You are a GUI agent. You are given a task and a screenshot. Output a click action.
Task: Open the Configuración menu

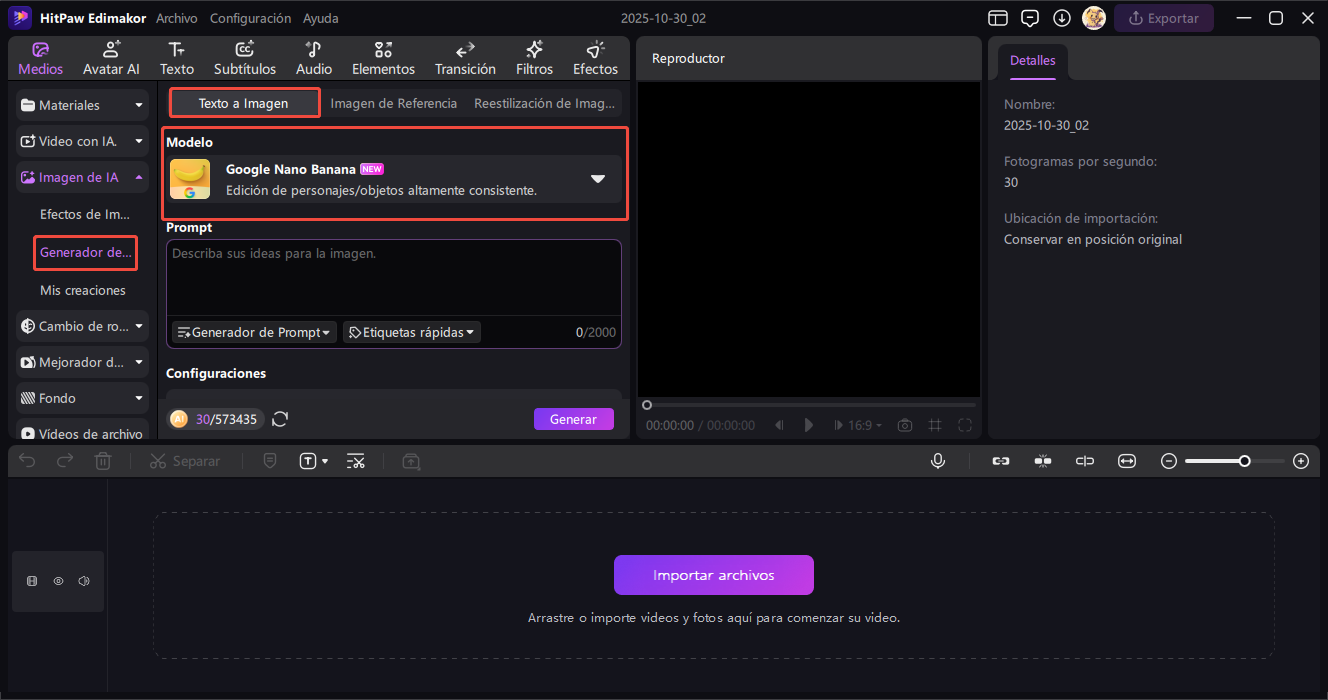pyautogui.click(x=250, y=18)
